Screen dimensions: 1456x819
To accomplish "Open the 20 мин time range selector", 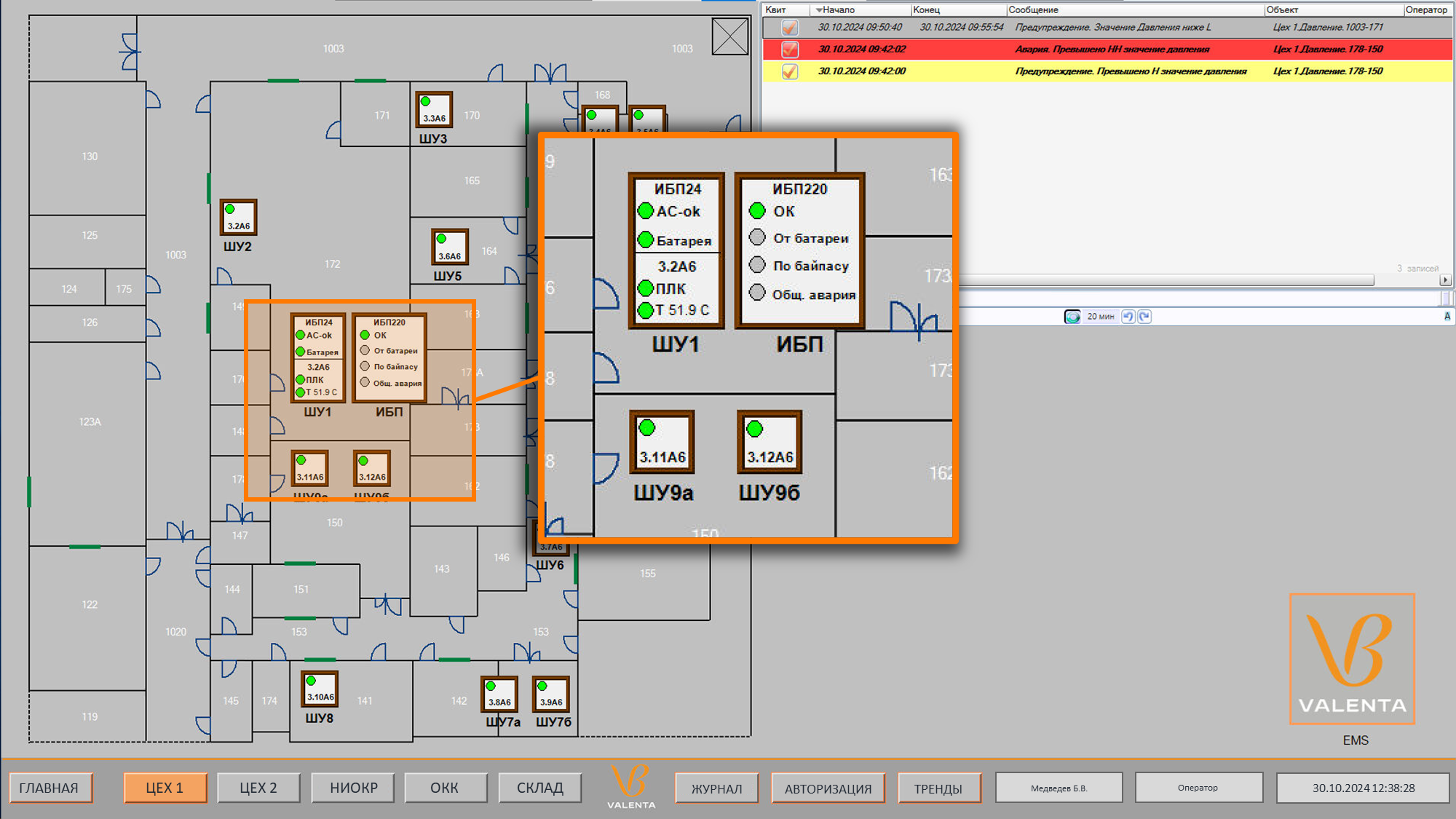I will [x=1099, y=317].
